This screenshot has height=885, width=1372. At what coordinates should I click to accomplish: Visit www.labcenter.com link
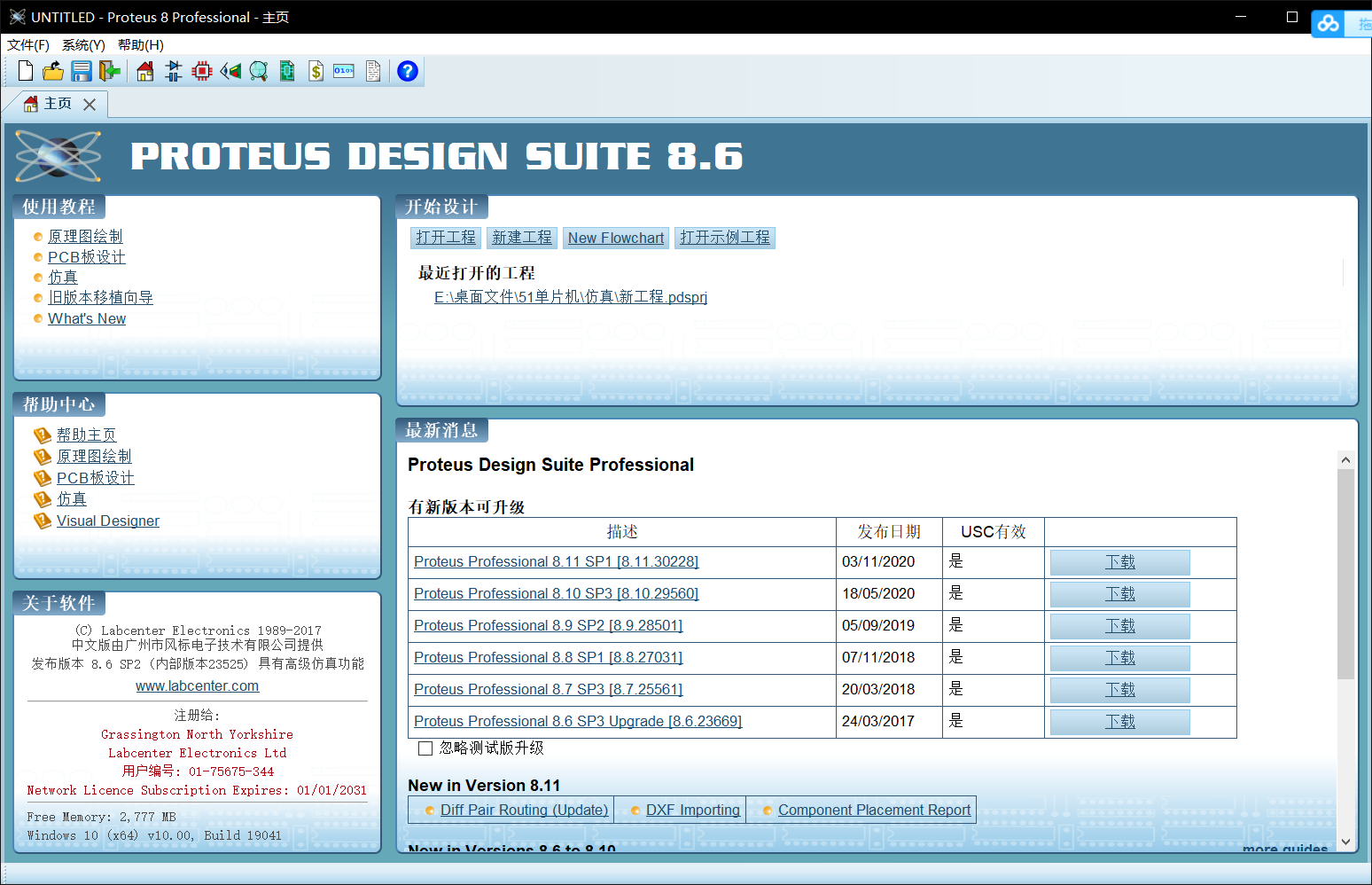(x=197, y=685)
